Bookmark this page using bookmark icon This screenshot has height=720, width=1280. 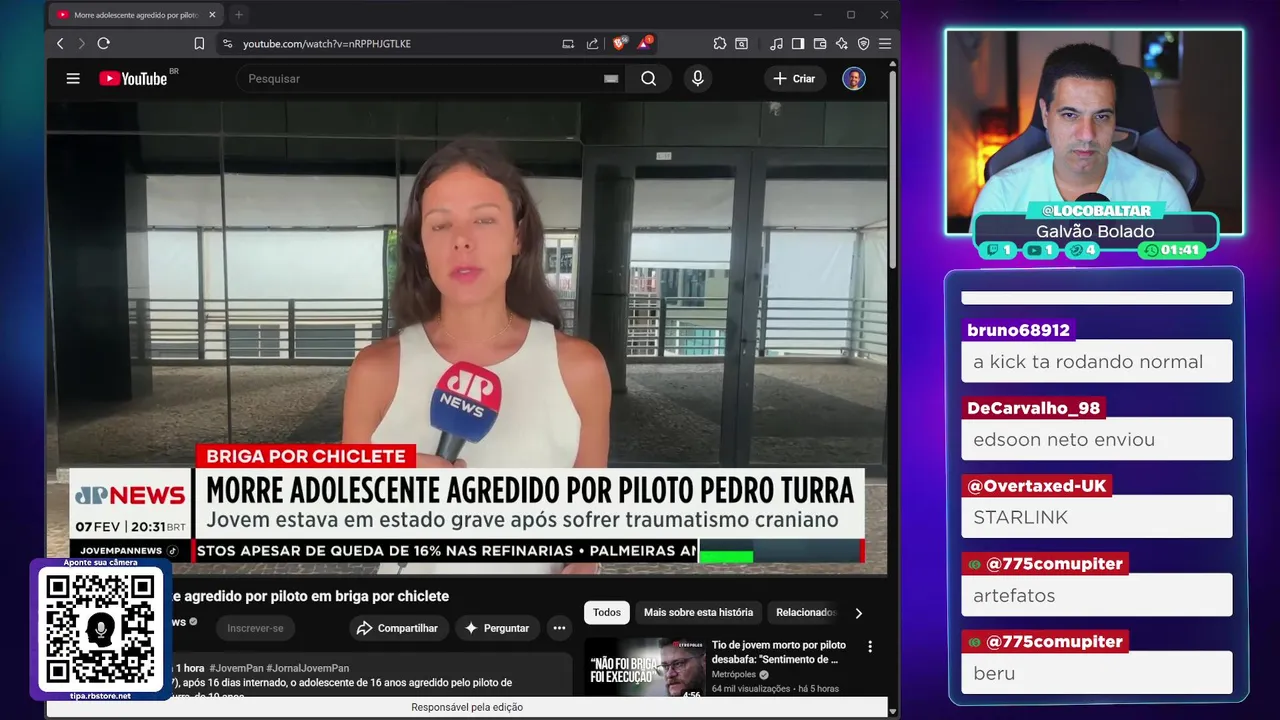pos(199,44)
